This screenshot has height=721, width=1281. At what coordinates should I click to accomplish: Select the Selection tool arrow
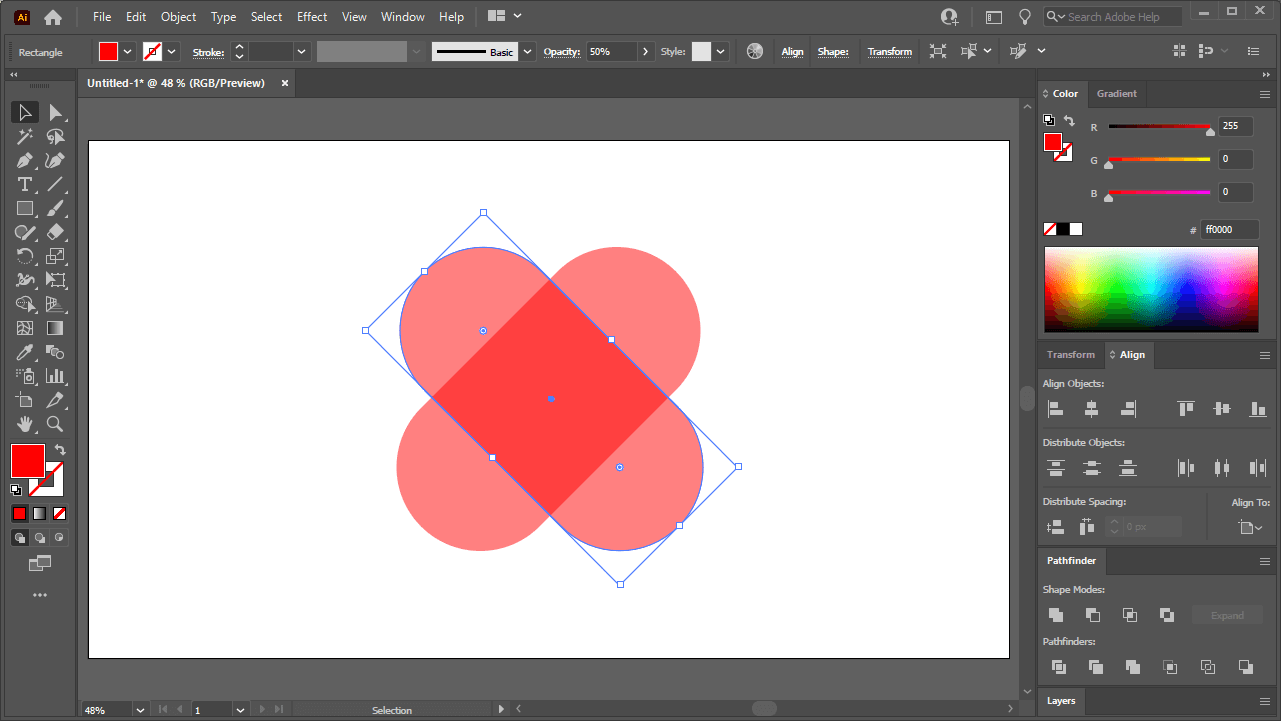[25, 112]
